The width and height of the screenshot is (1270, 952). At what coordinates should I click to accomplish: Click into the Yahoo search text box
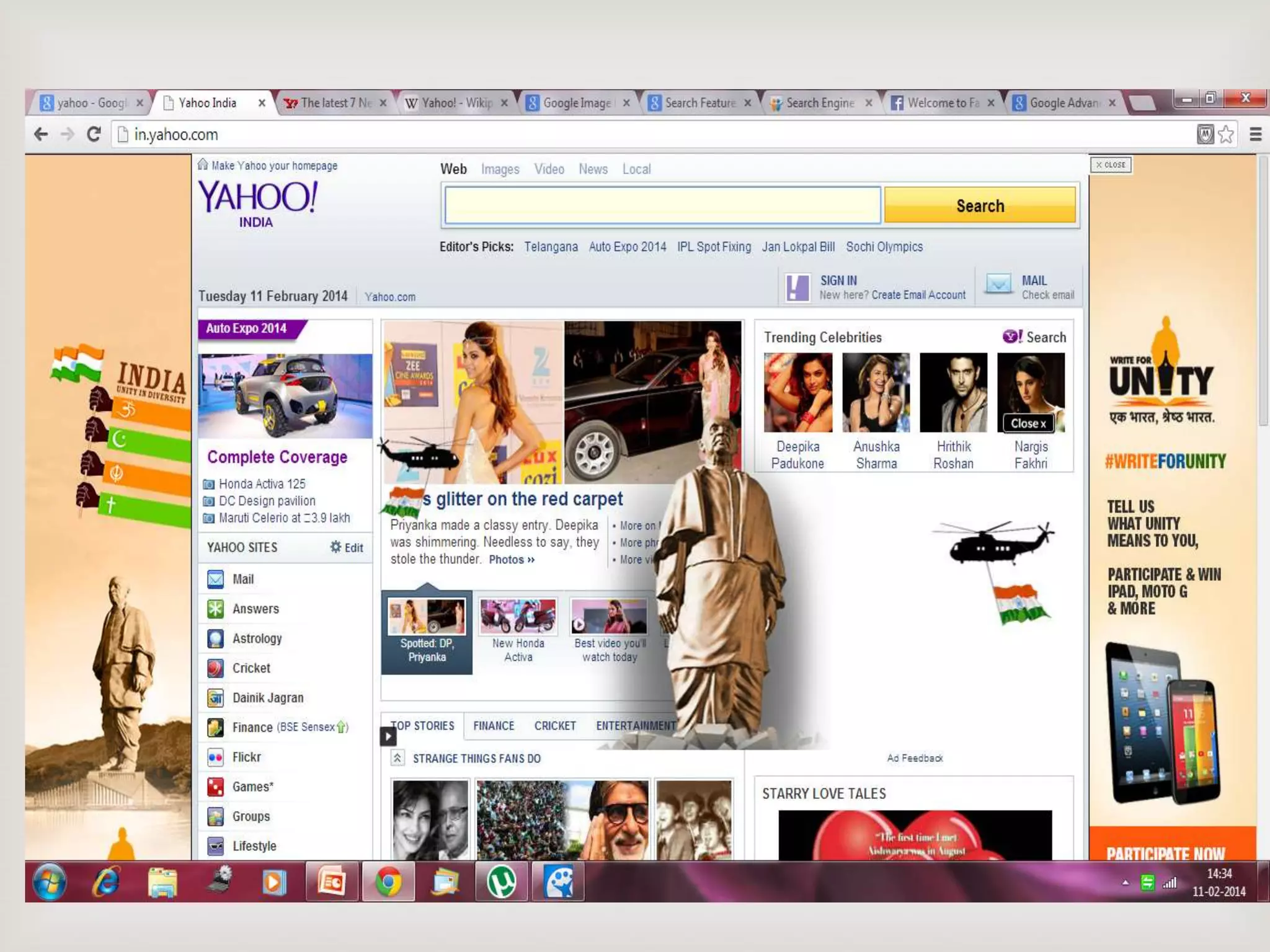(662, 205)
